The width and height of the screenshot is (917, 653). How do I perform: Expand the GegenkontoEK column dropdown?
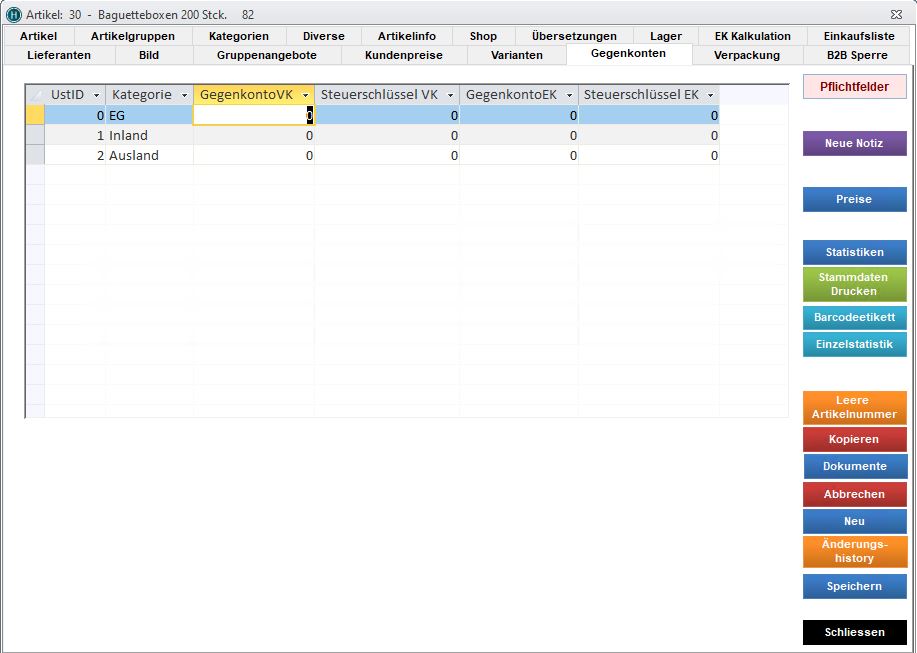point(569,95)
